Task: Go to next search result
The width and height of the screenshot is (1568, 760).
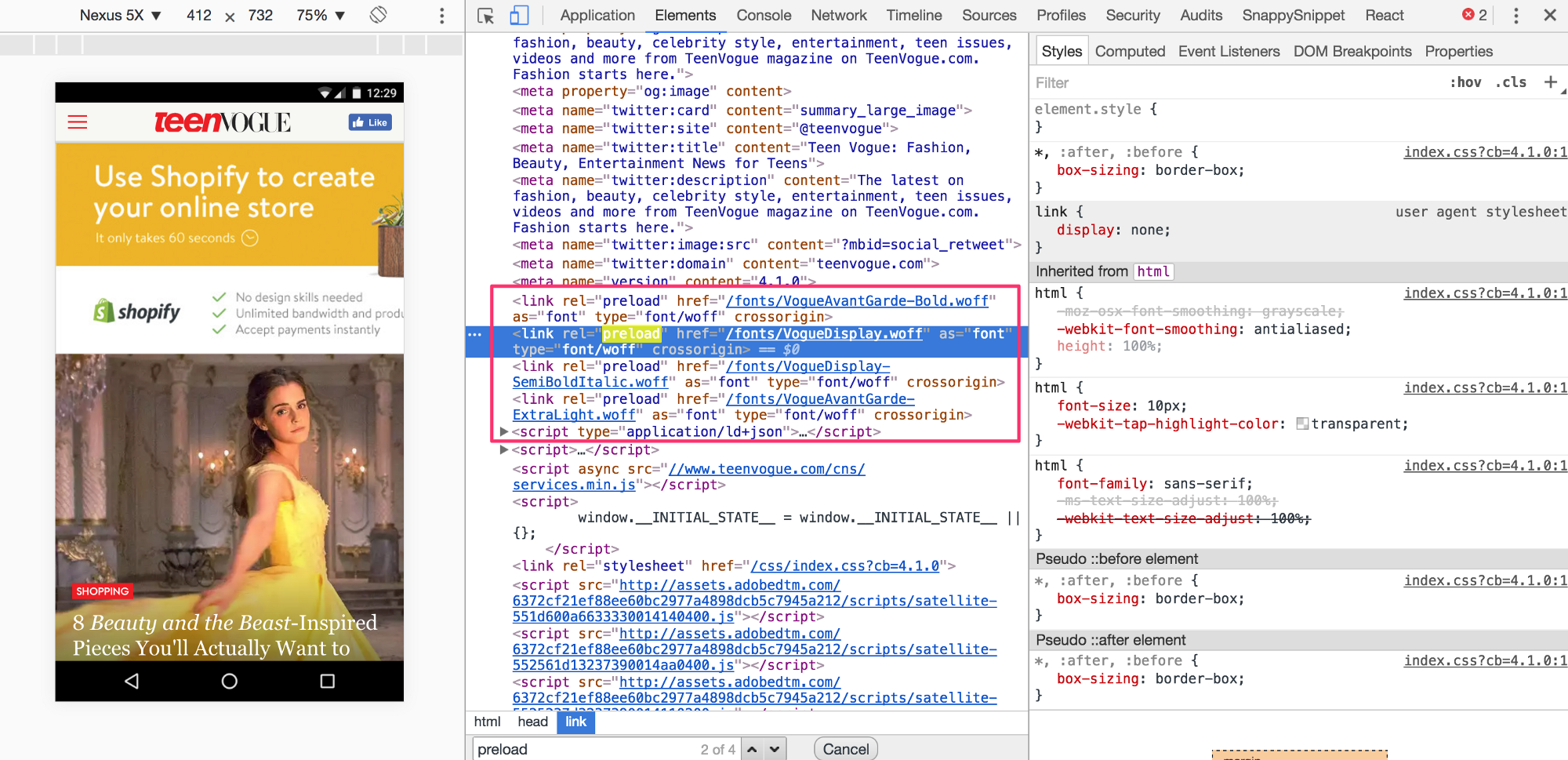Action: (x=775, y=749)
